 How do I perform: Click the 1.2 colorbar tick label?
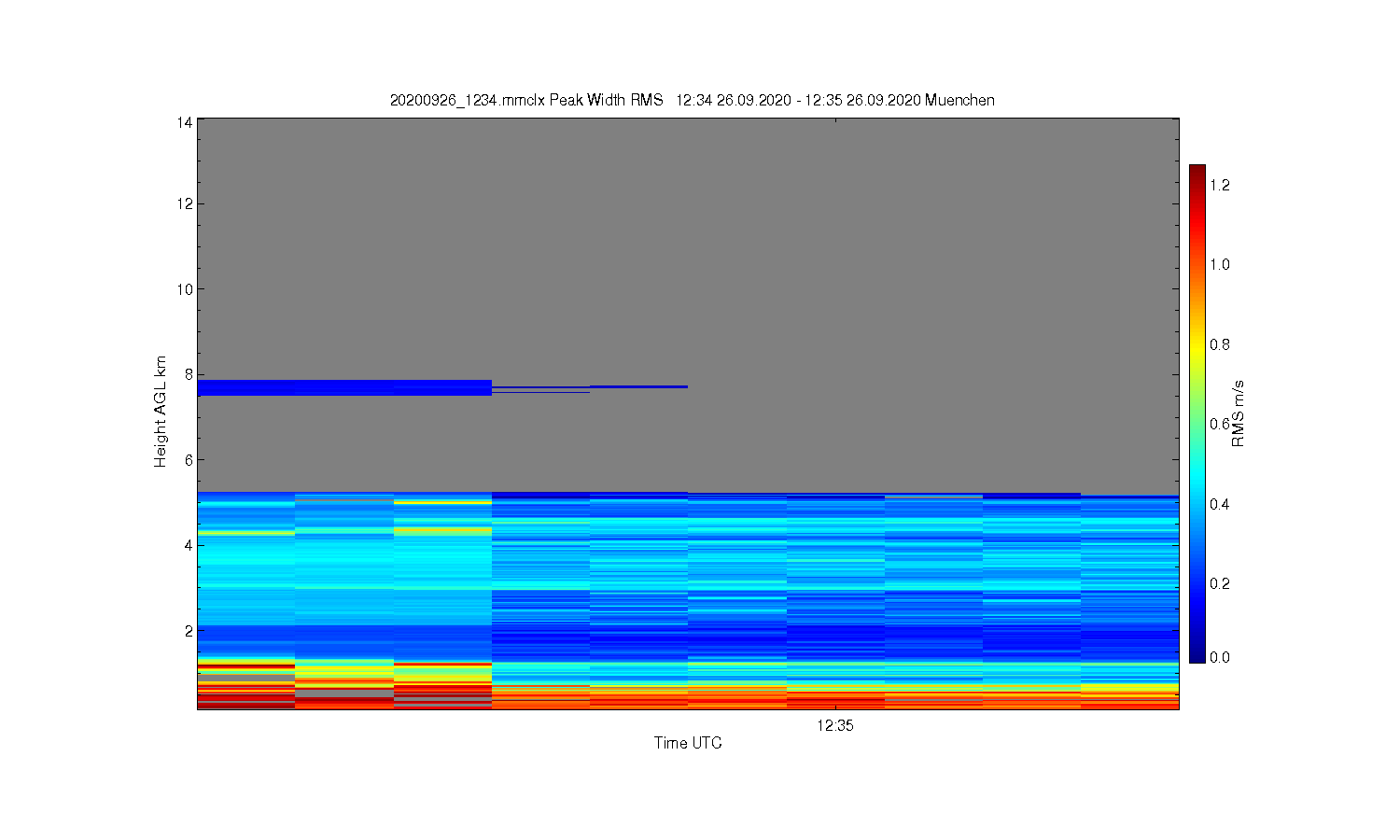click(x=1220, y=185)
